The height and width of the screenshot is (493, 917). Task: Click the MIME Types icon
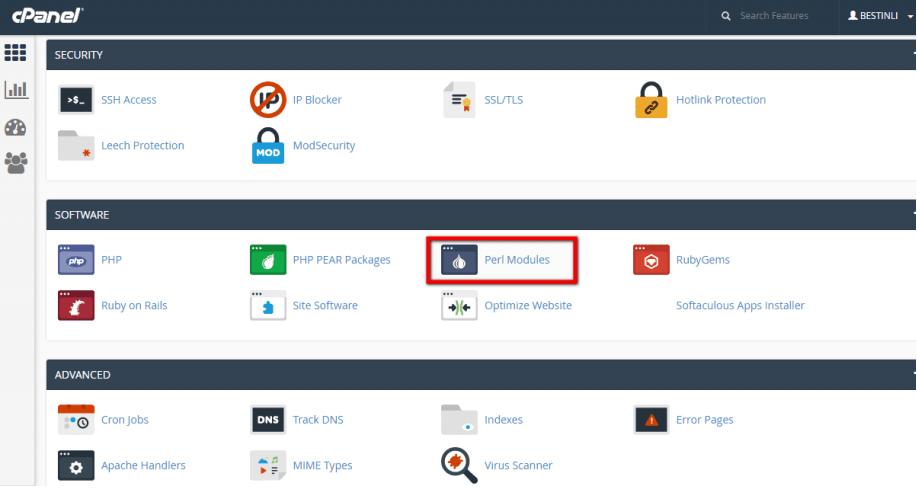268,466
